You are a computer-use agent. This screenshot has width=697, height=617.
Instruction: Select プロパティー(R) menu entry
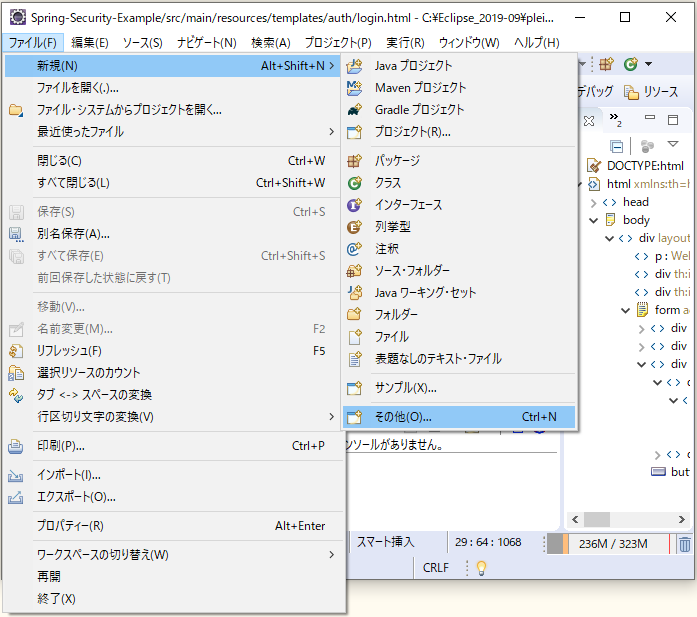tap(173, 526)
